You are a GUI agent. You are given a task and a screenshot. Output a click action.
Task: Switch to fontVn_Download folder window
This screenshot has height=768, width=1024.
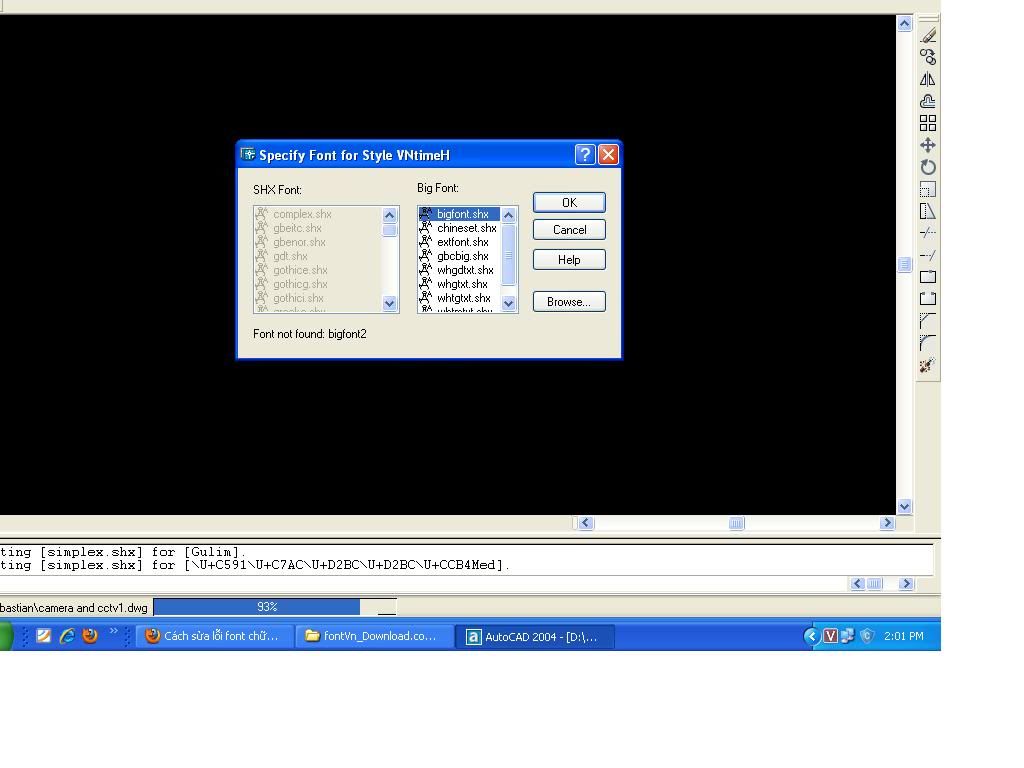pos(375,636)
